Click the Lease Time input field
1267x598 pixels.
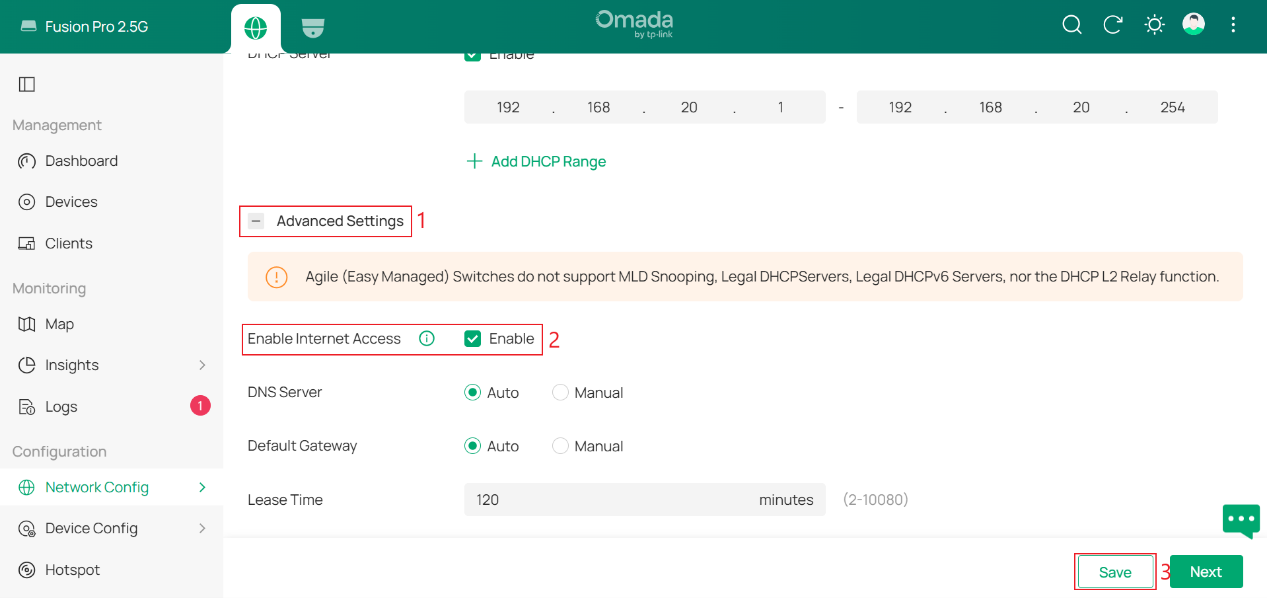click(645, 500)
